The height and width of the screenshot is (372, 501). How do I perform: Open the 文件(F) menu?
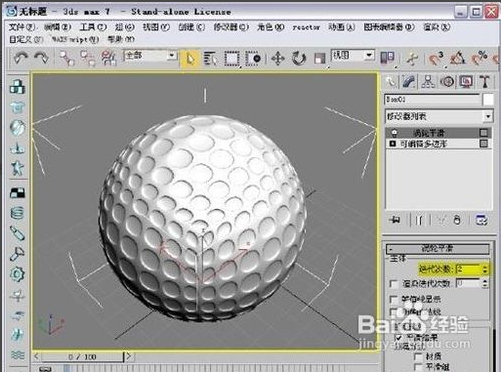tap(22, 27)
